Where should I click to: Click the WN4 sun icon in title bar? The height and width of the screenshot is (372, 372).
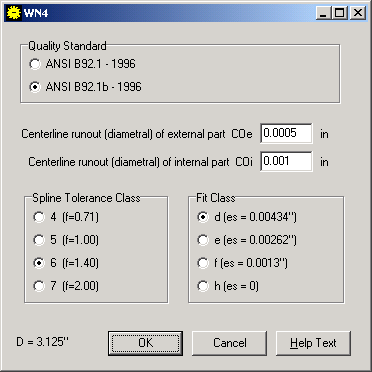pos(14,13)
